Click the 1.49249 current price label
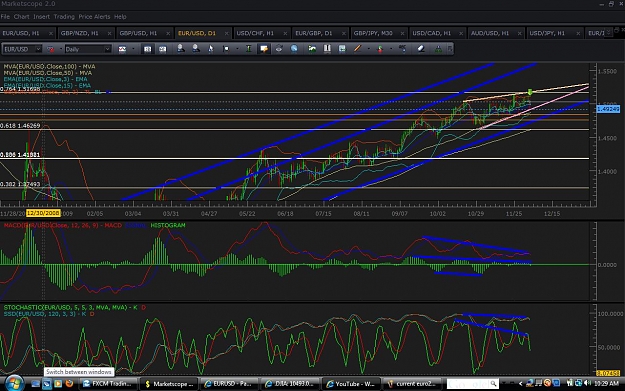625x391 pixels. tap(608, 109)
